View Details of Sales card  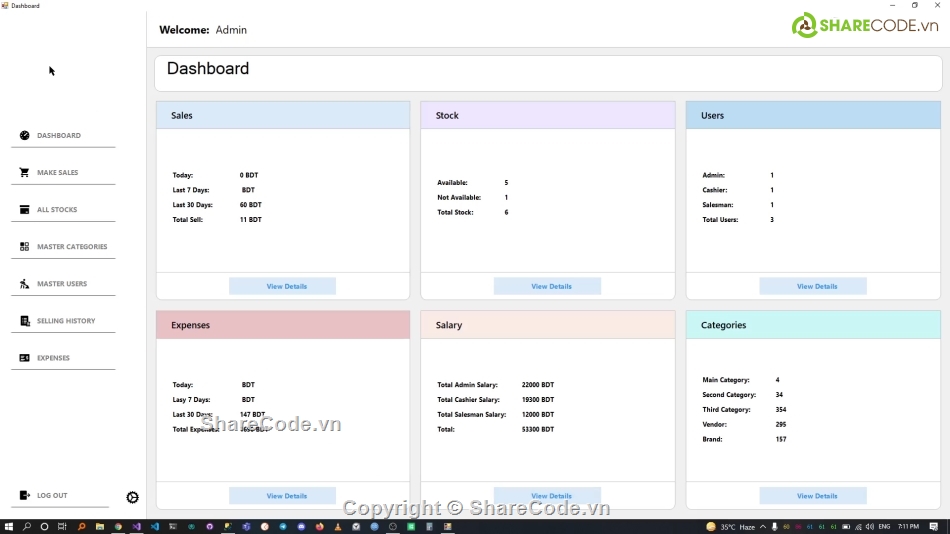tap(282, 286)
